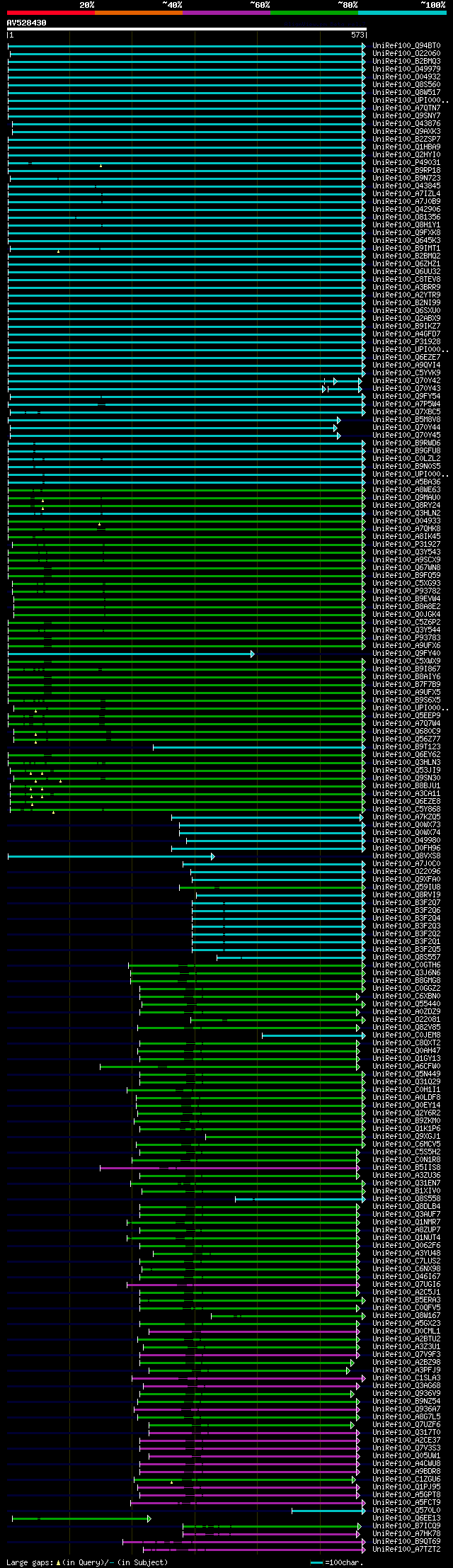Click sequence name UniRef100_A6CFW0
The image size is (453, 1568).
(x=406, y=1066)
